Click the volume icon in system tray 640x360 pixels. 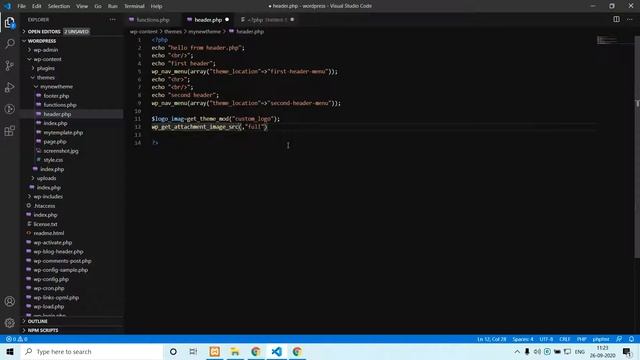pyautogui.click(x=537, y=351)
